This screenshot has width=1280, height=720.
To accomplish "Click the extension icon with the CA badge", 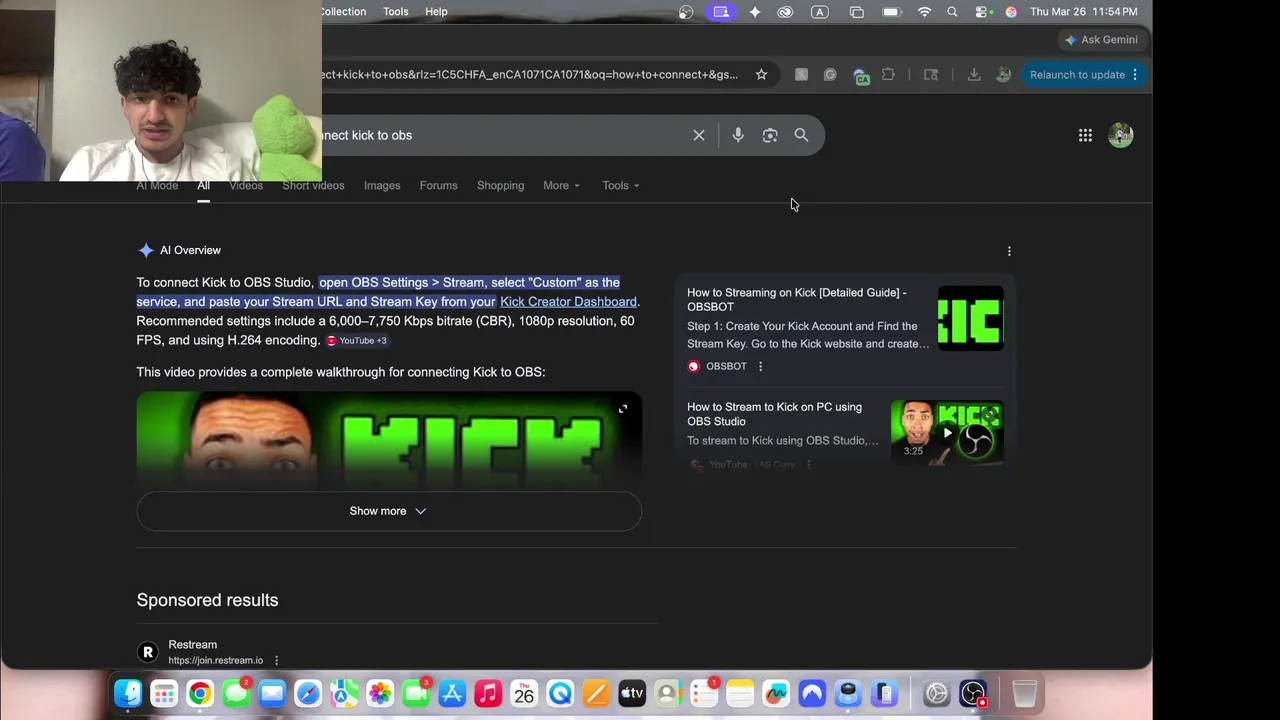I will (x=861, y=75).
